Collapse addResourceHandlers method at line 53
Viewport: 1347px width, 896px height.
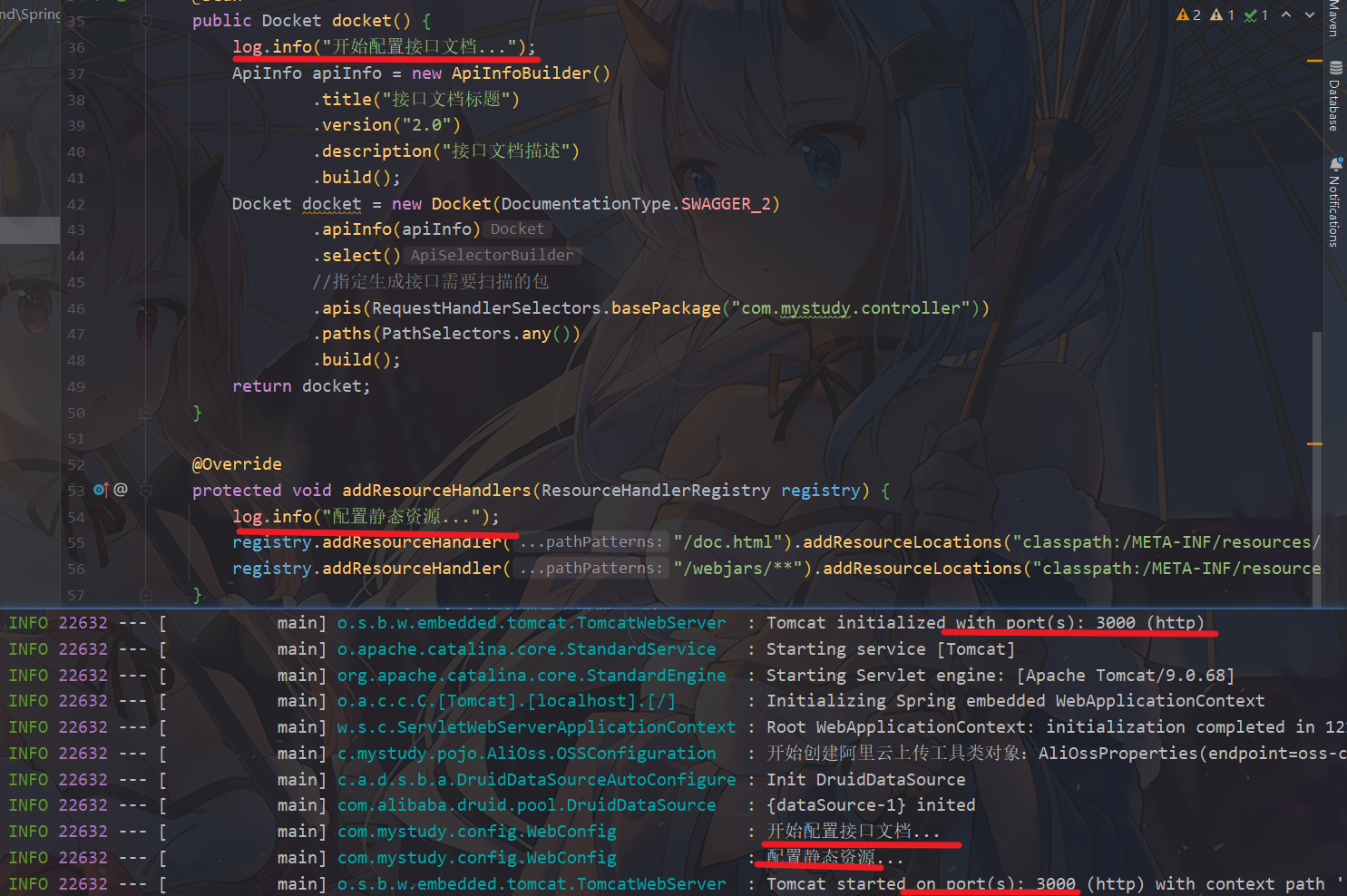pyautogui.click(x=145, y=491)
